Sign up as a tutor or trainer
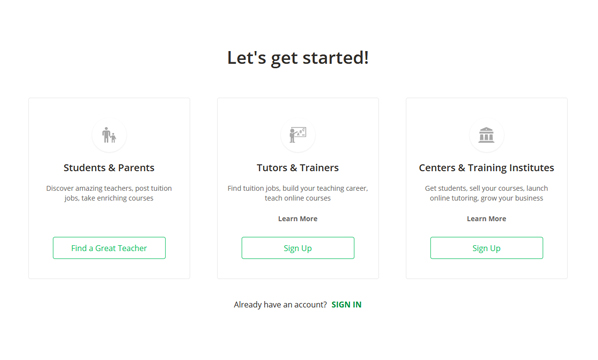Screen dimensions: 598x360 [x=298, y=248]
